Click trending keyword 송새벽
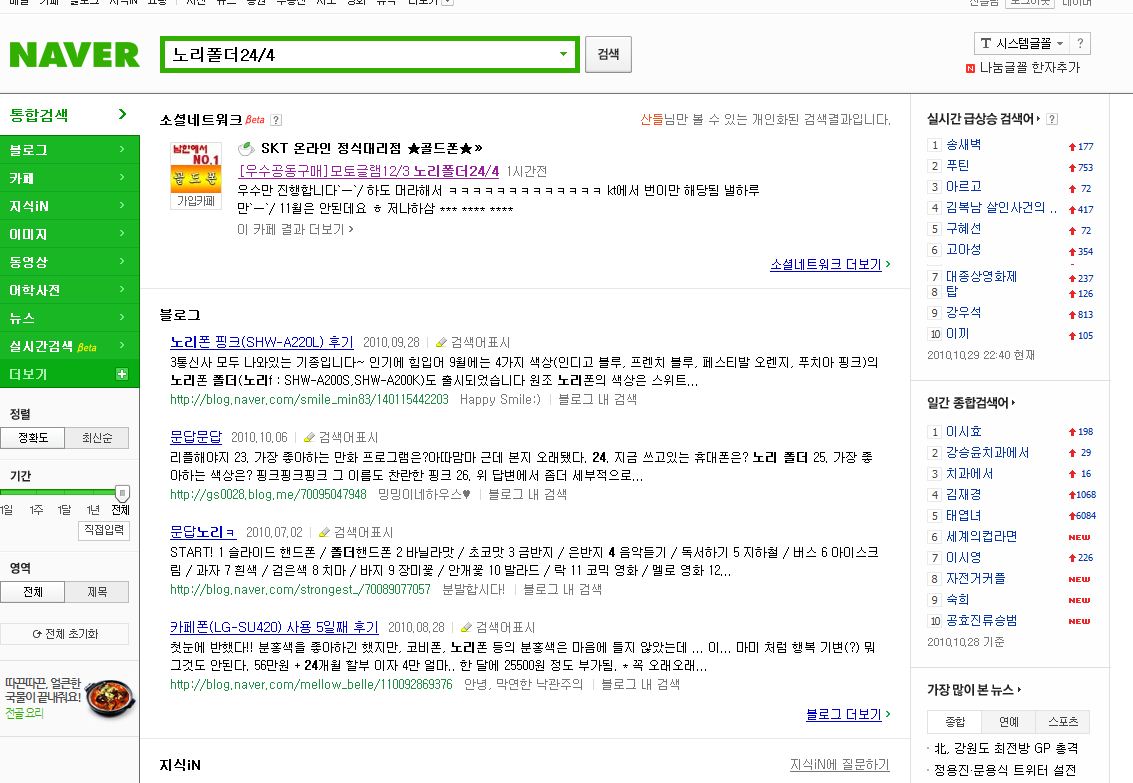The image size is (1133, 783). click(964, 144)
